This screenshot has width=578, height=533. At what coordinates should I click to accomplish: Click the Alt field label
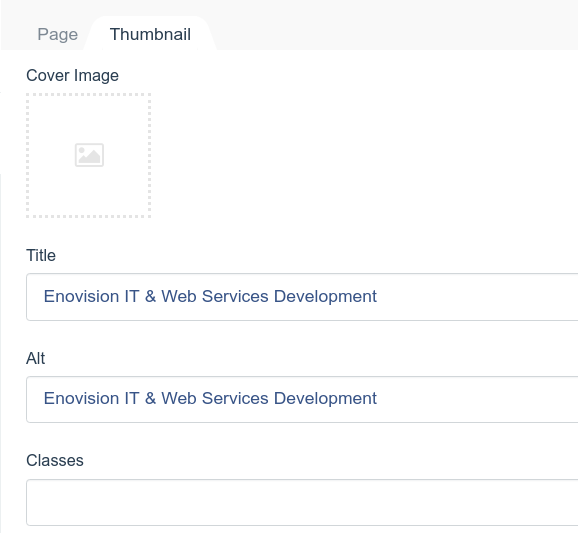click(35, 358)
